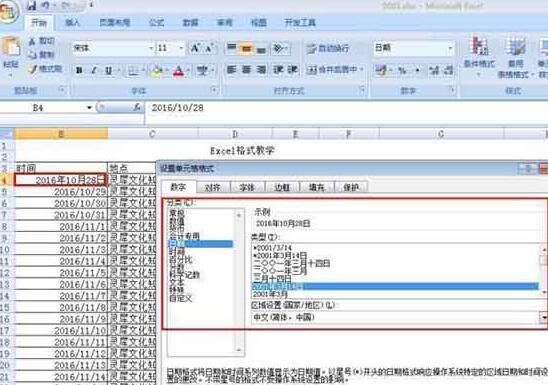Toggle underline formatting

(x=109, y=71)
